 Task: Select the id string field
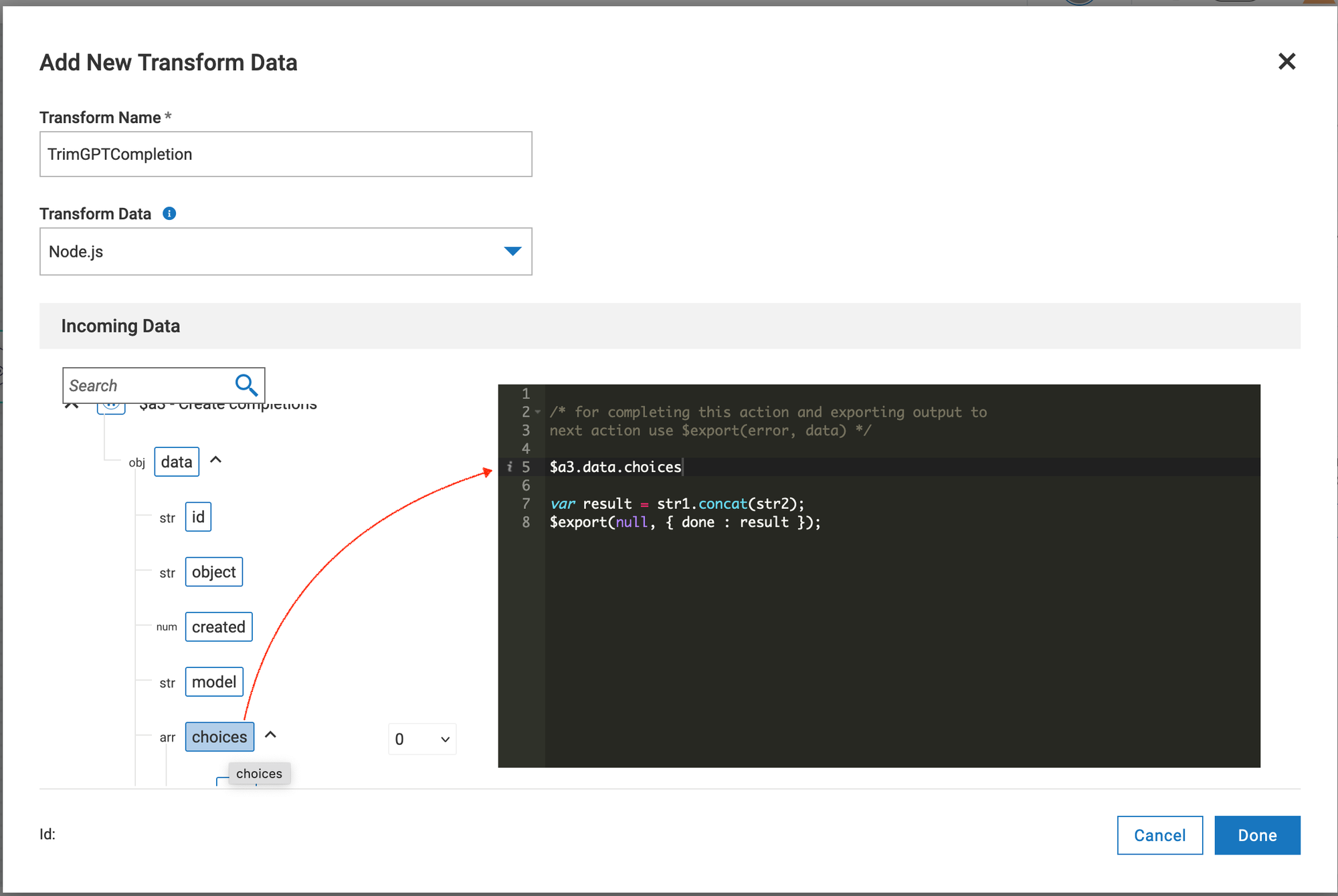pos(198,517)
